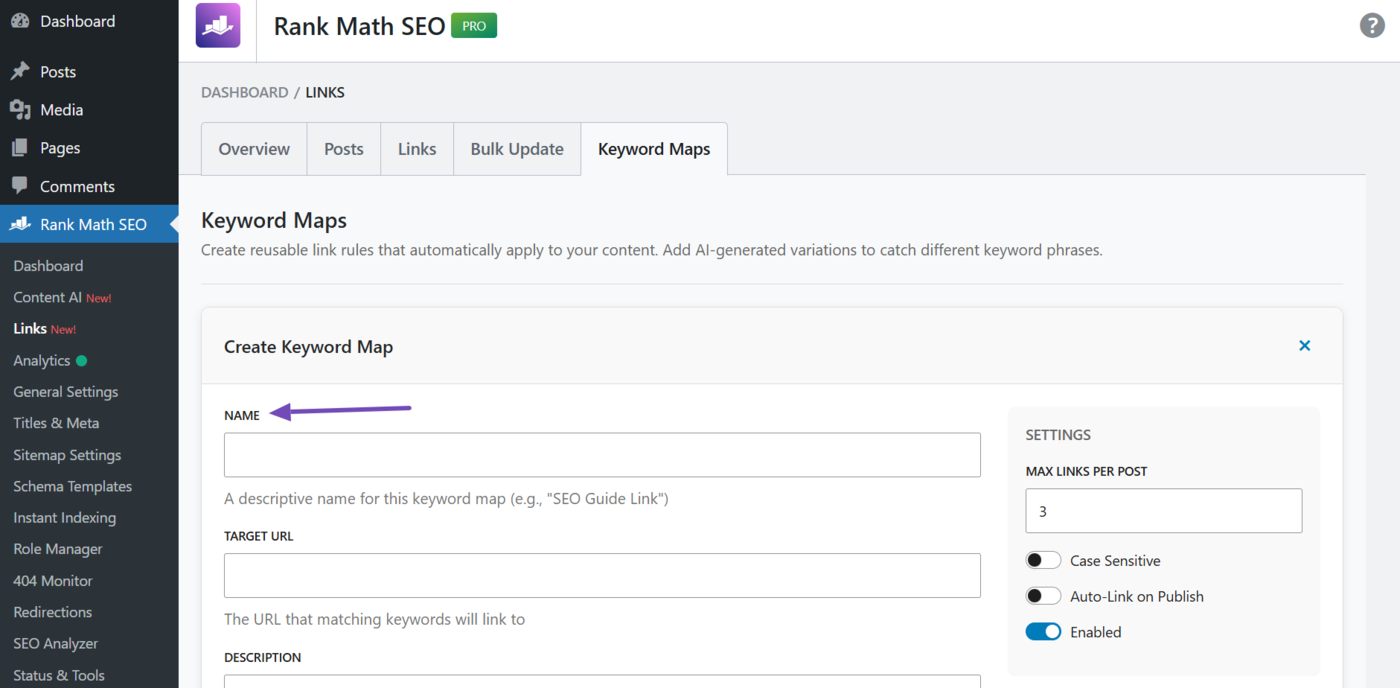Switch to the Bulk Update tab
Viewport: 1400px width, 688px height.
point(516,148)
